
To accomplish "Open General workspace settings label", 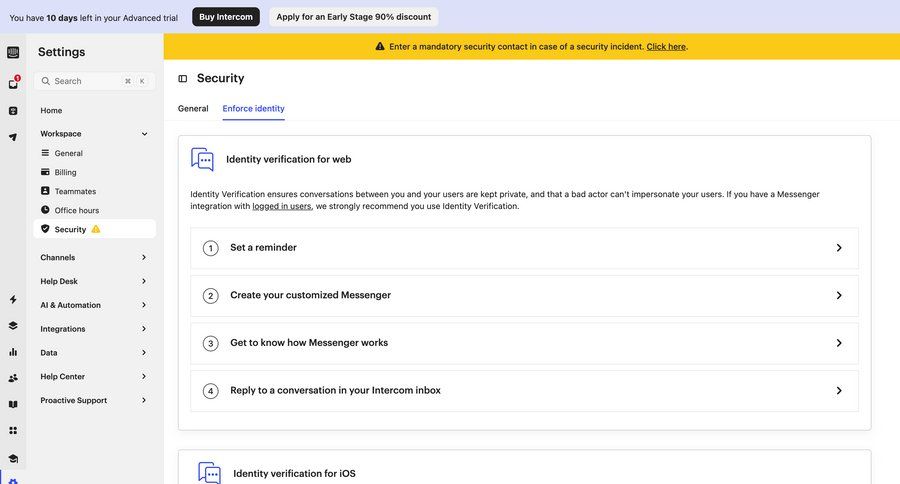I will click(x=68, y=153).
